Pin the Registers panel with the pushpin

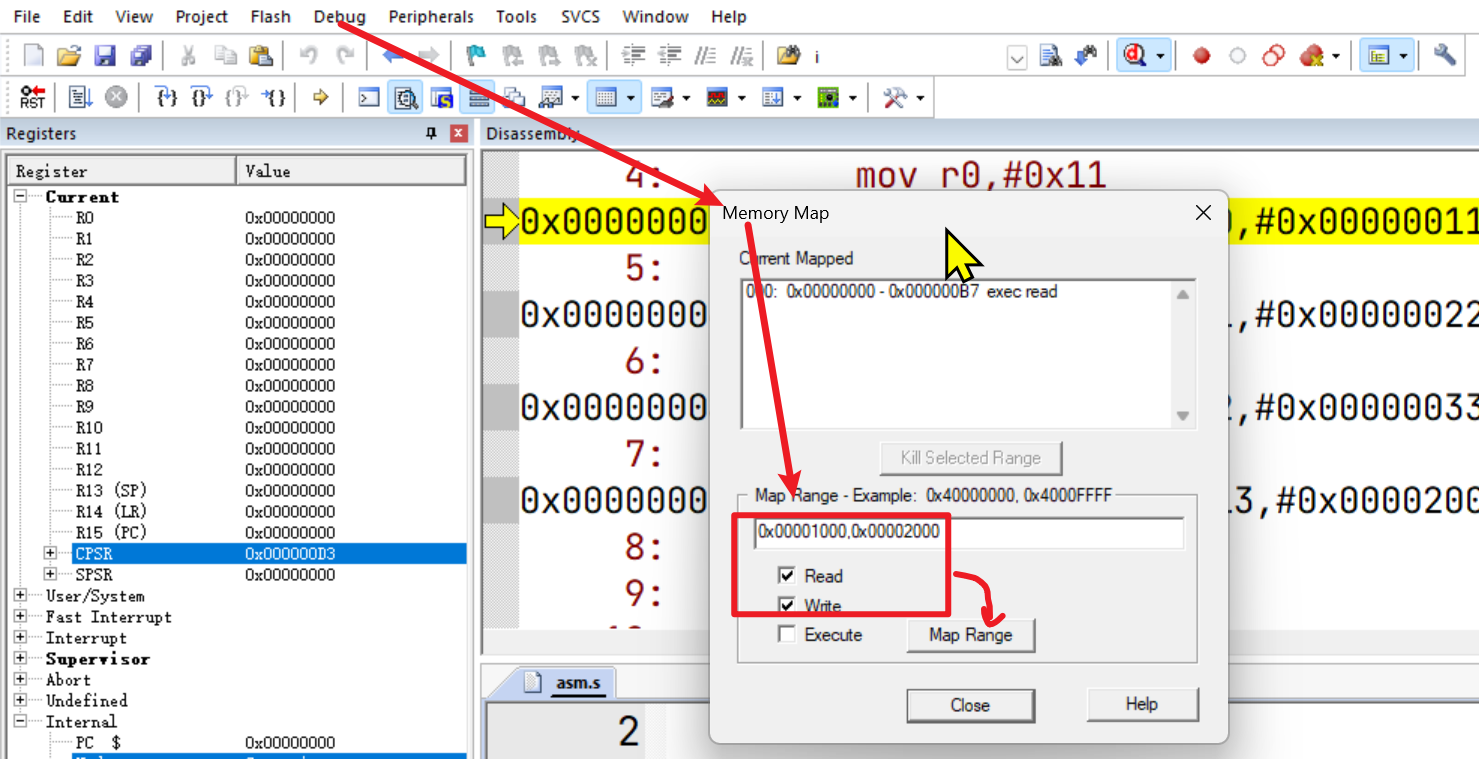point(432,133)
